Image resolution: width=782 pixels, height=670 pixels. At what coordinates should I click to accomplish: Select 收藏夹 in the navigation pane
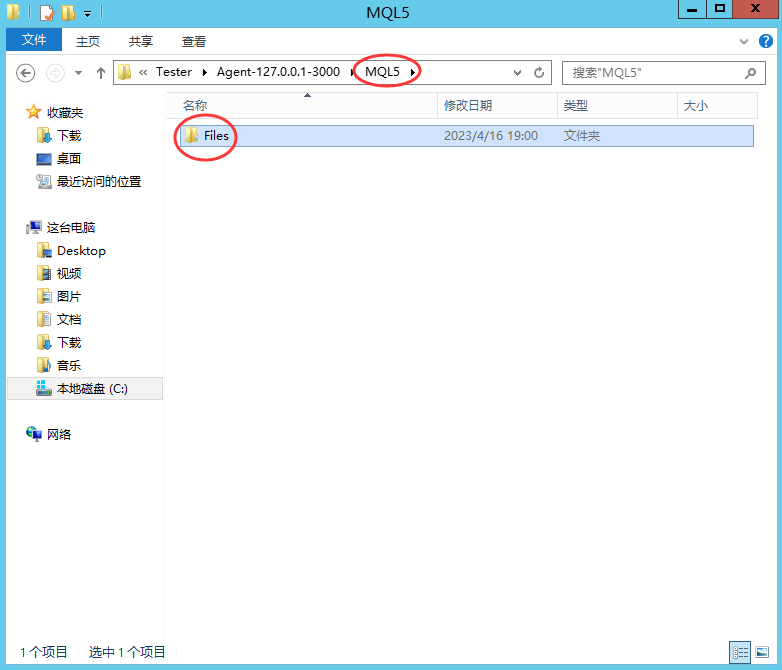tap(65, 113)
